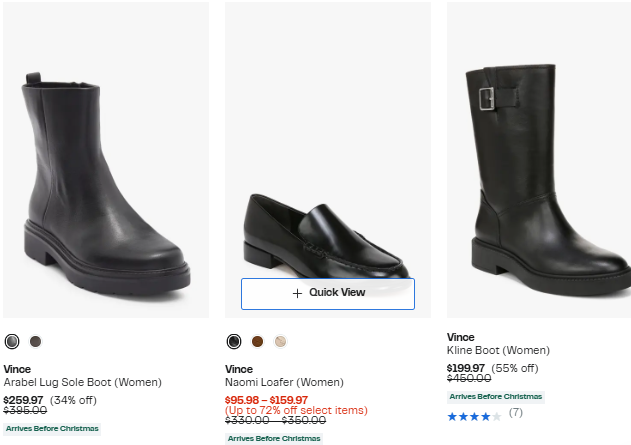The height and width of the screenshot is (445, 631).
Task: Pick the brown Naomi Loafer color swatch
Action: coord(257,341)
